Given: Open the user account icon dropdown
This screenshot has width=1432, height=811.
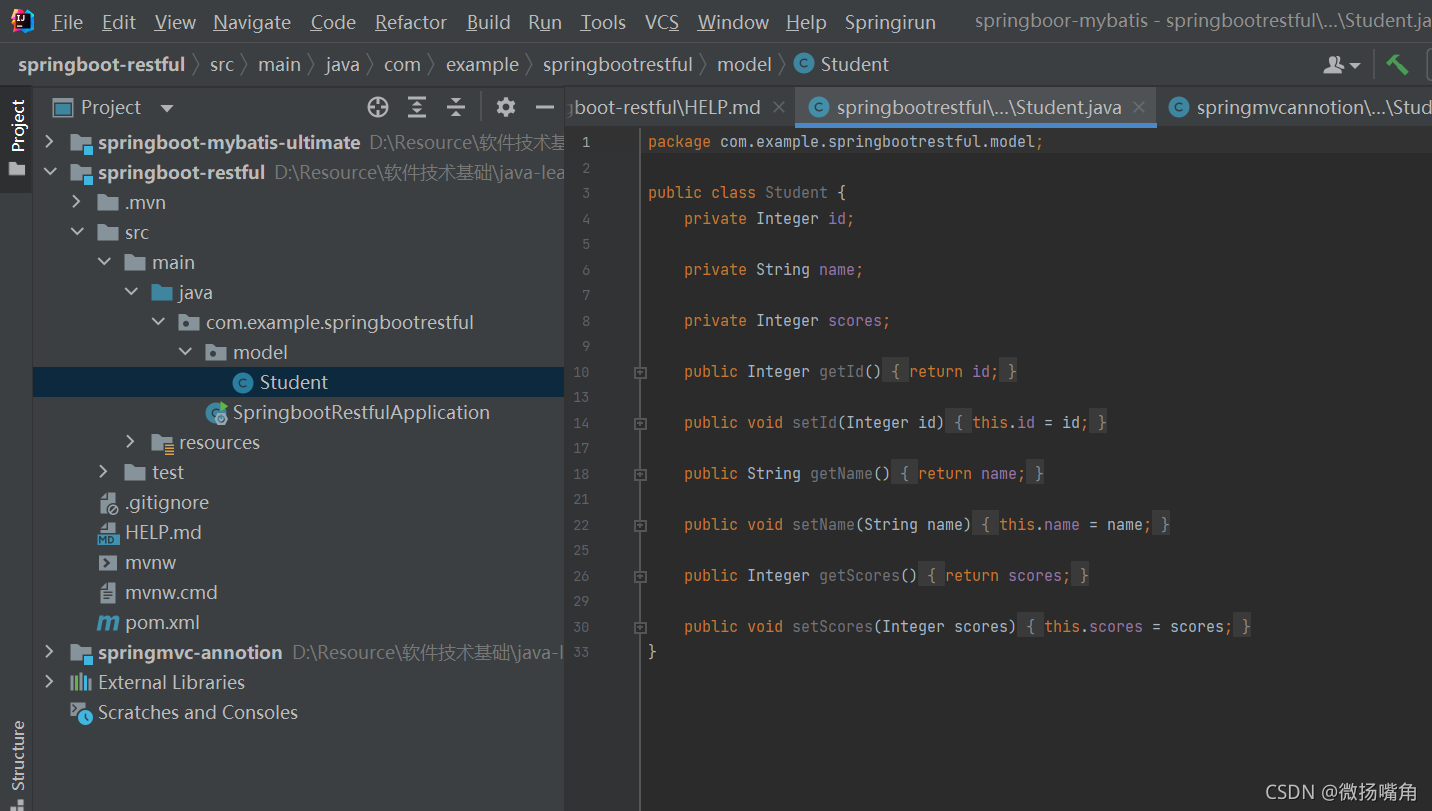Looking at the screenshot, I should click(x=1342, y=64).
